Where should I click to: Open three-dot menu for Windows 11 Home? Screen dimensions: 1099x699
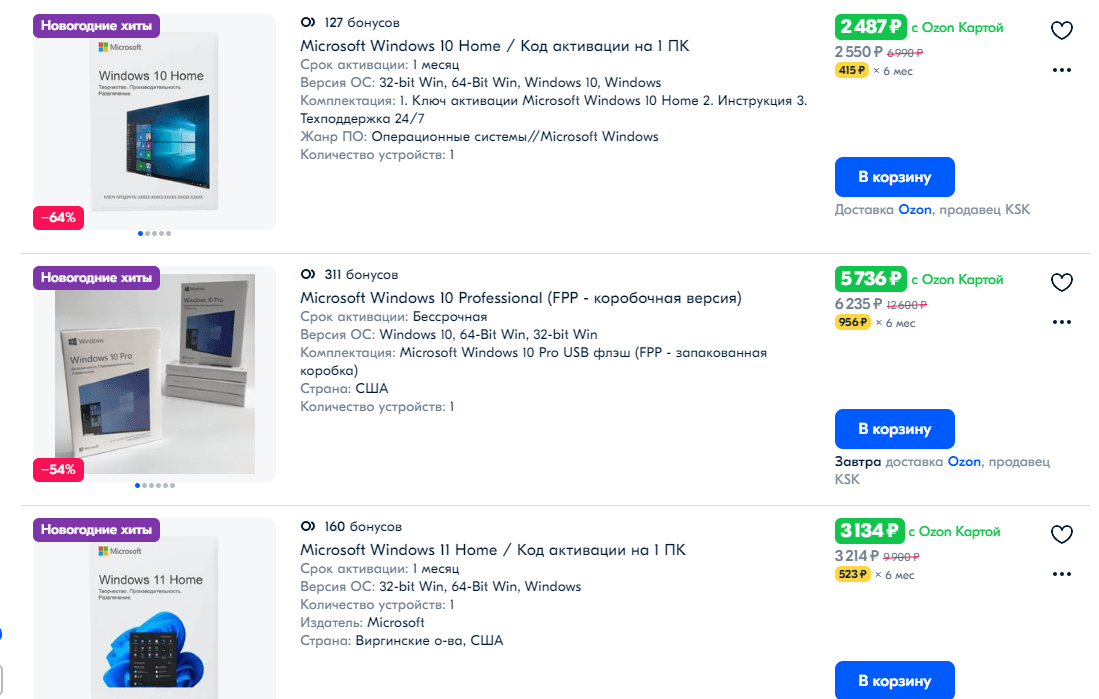[x=1061, y=574]
